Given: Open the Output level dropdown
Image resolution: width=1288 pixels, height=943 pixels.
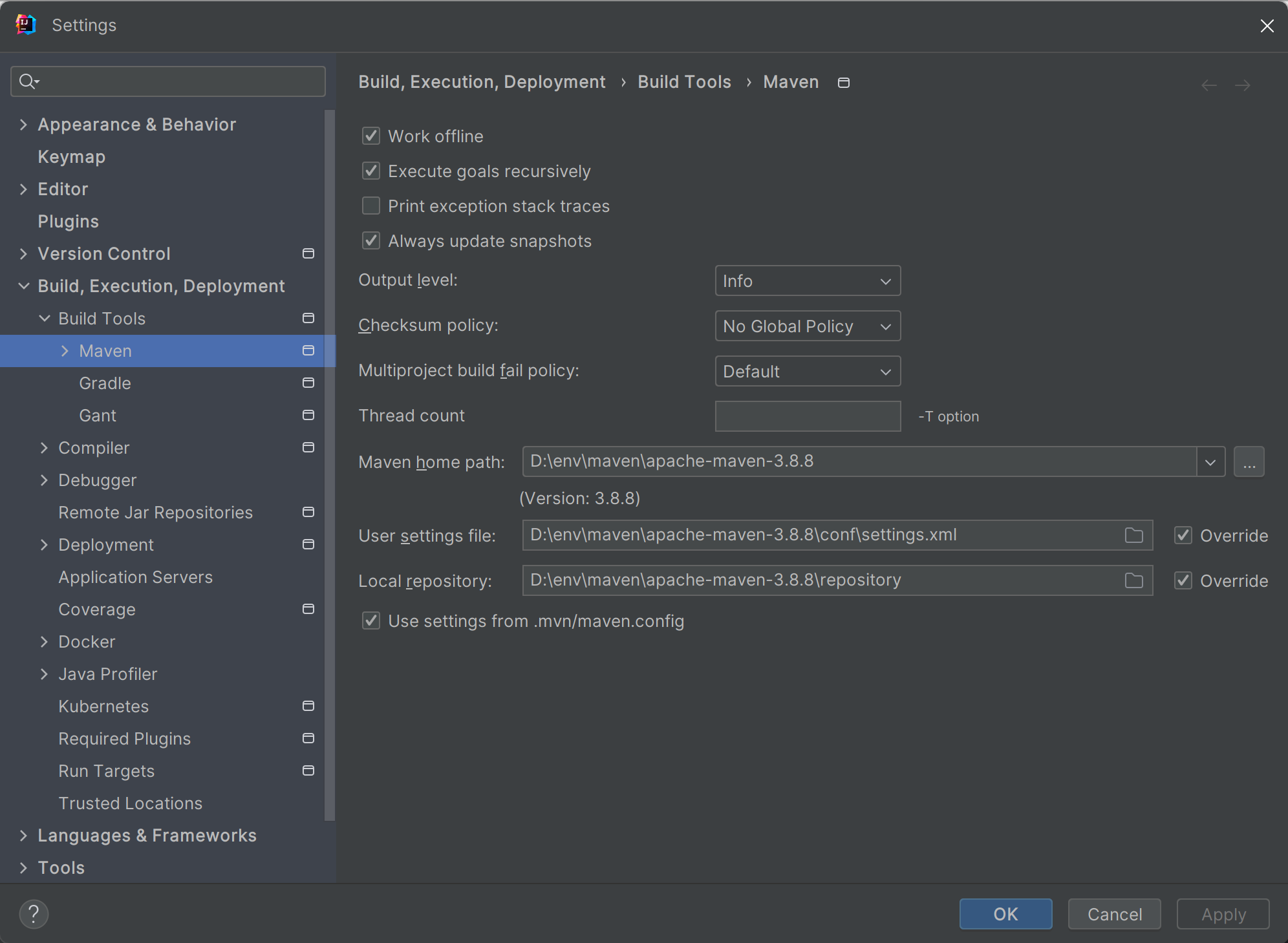Looking at the screenshot, I should point(808,281).
